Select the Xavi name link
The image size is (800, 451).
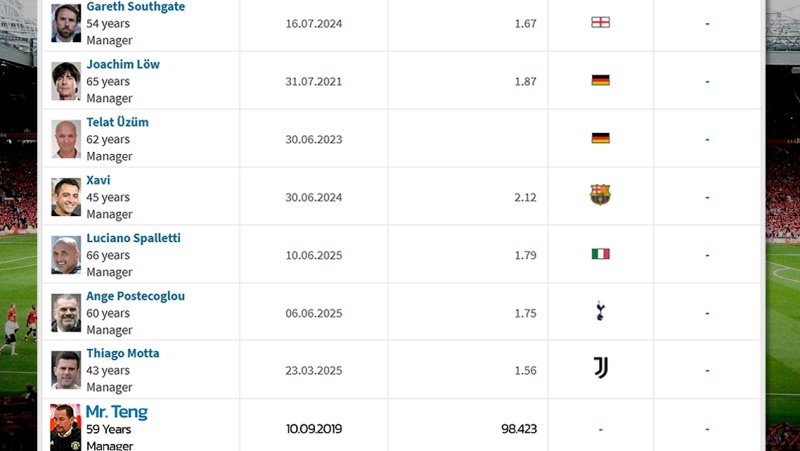(98, 180)
